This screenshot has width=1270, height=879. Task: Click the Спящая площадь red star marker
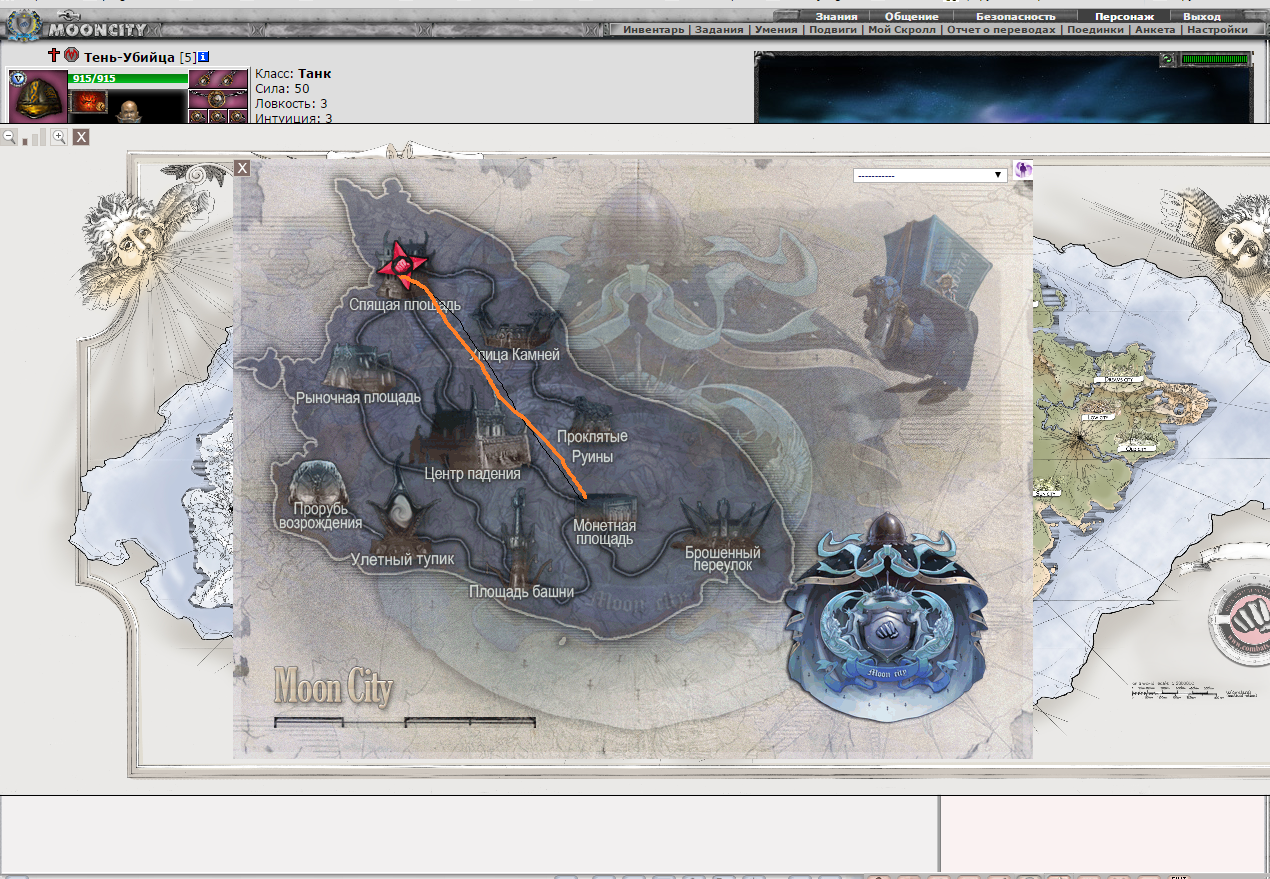(402, 264)
